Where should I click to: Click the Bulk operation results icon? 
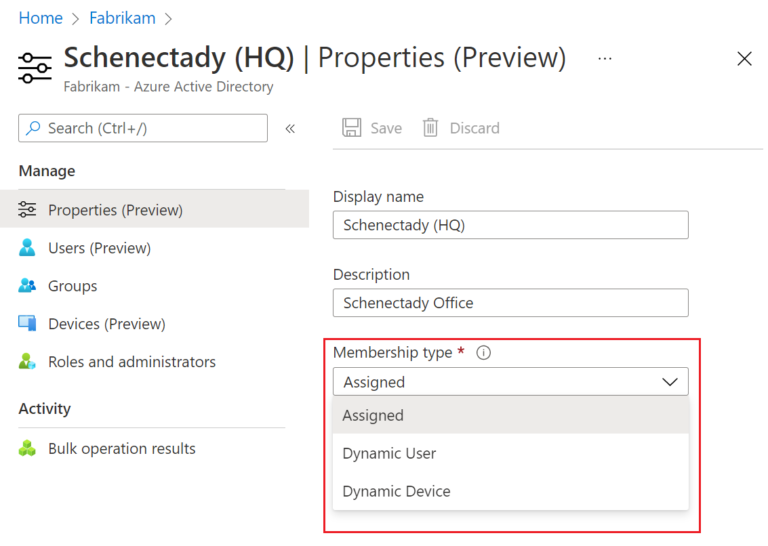[28, 449]
